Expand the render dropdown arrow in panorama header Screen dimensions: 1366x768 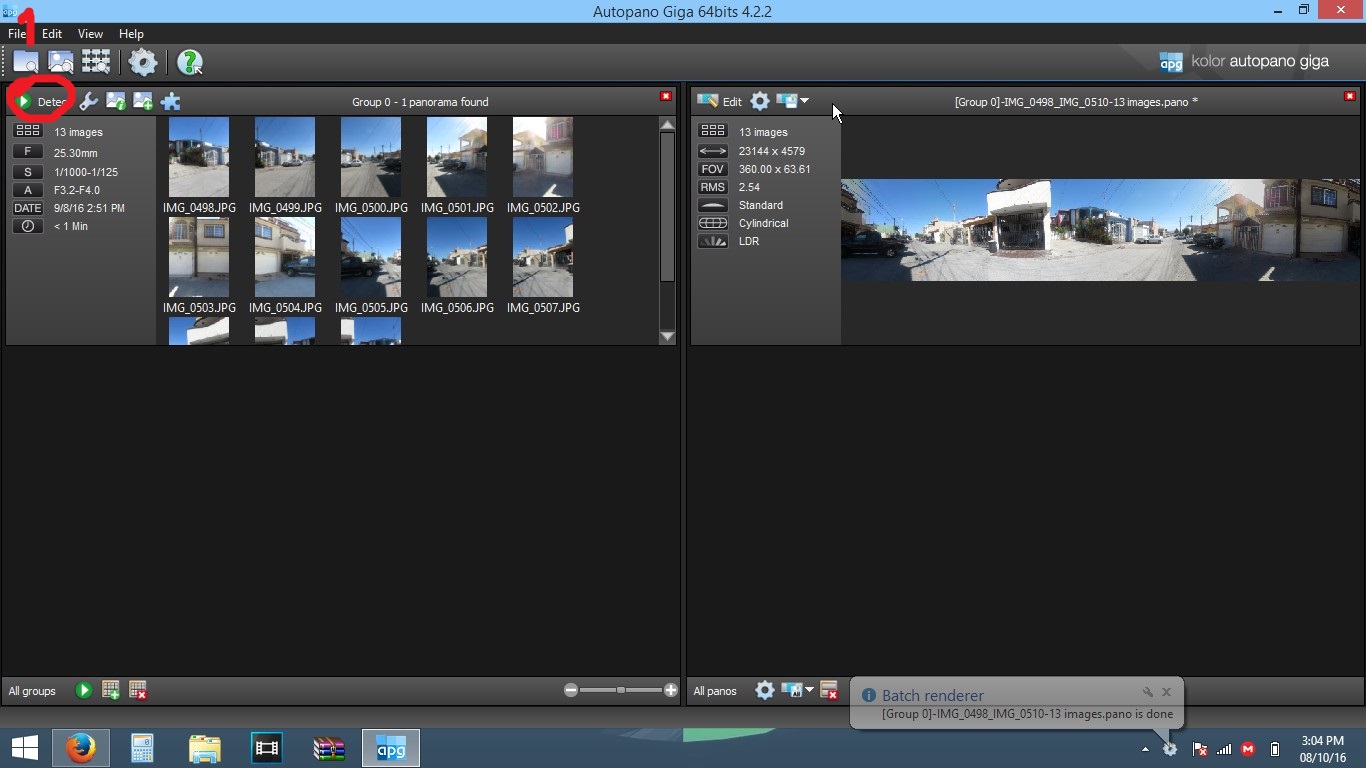coord(804,101)
